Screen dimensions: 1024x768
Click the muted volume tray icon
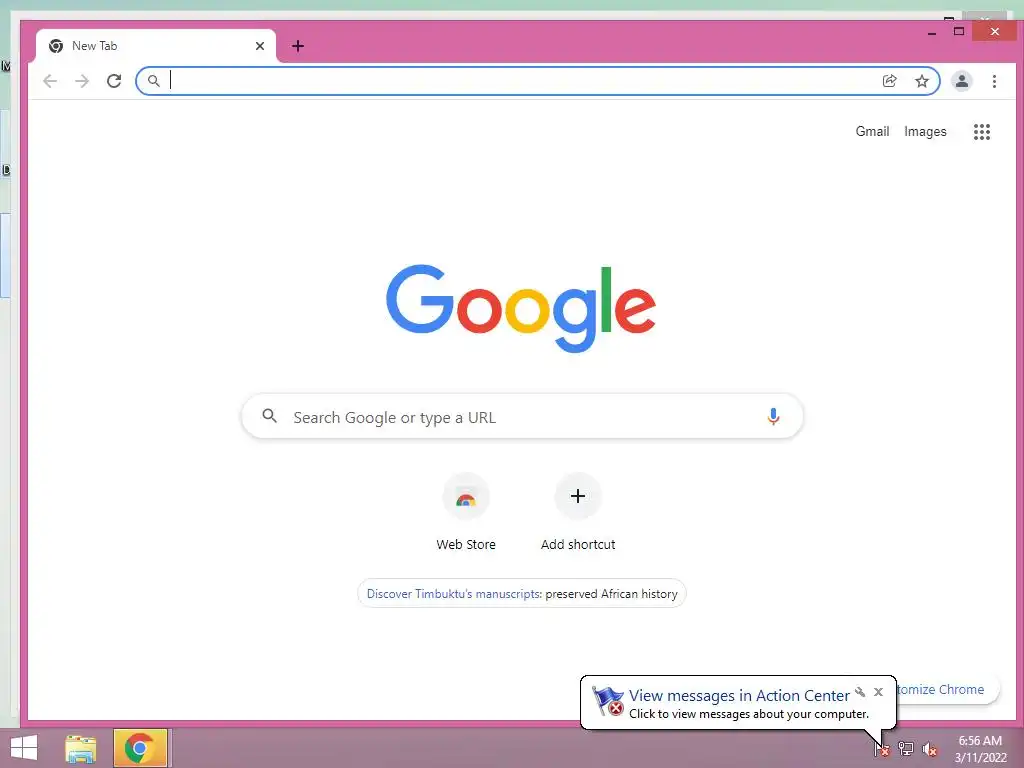pyautogui.click(x=929, y=749)
